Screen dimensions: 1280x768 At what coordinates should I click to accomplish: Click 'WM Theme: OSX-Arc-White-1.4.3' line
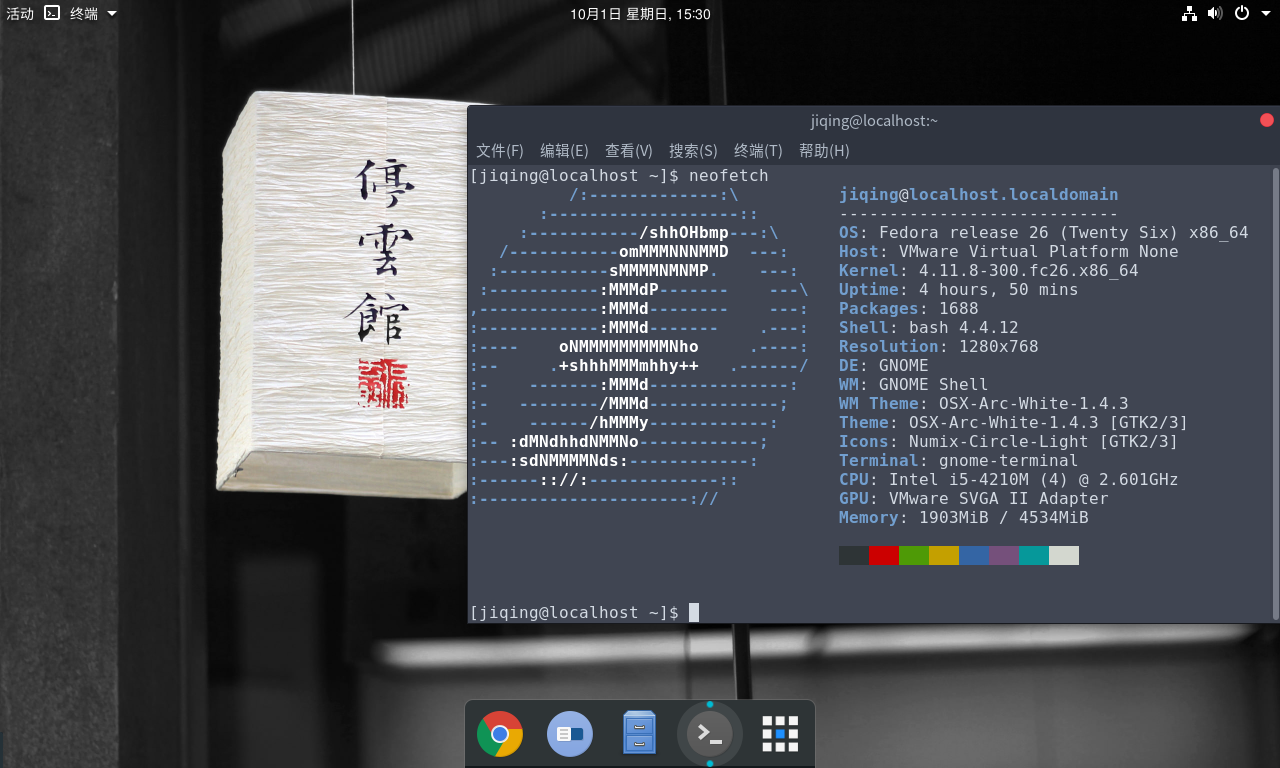(984, 404)
